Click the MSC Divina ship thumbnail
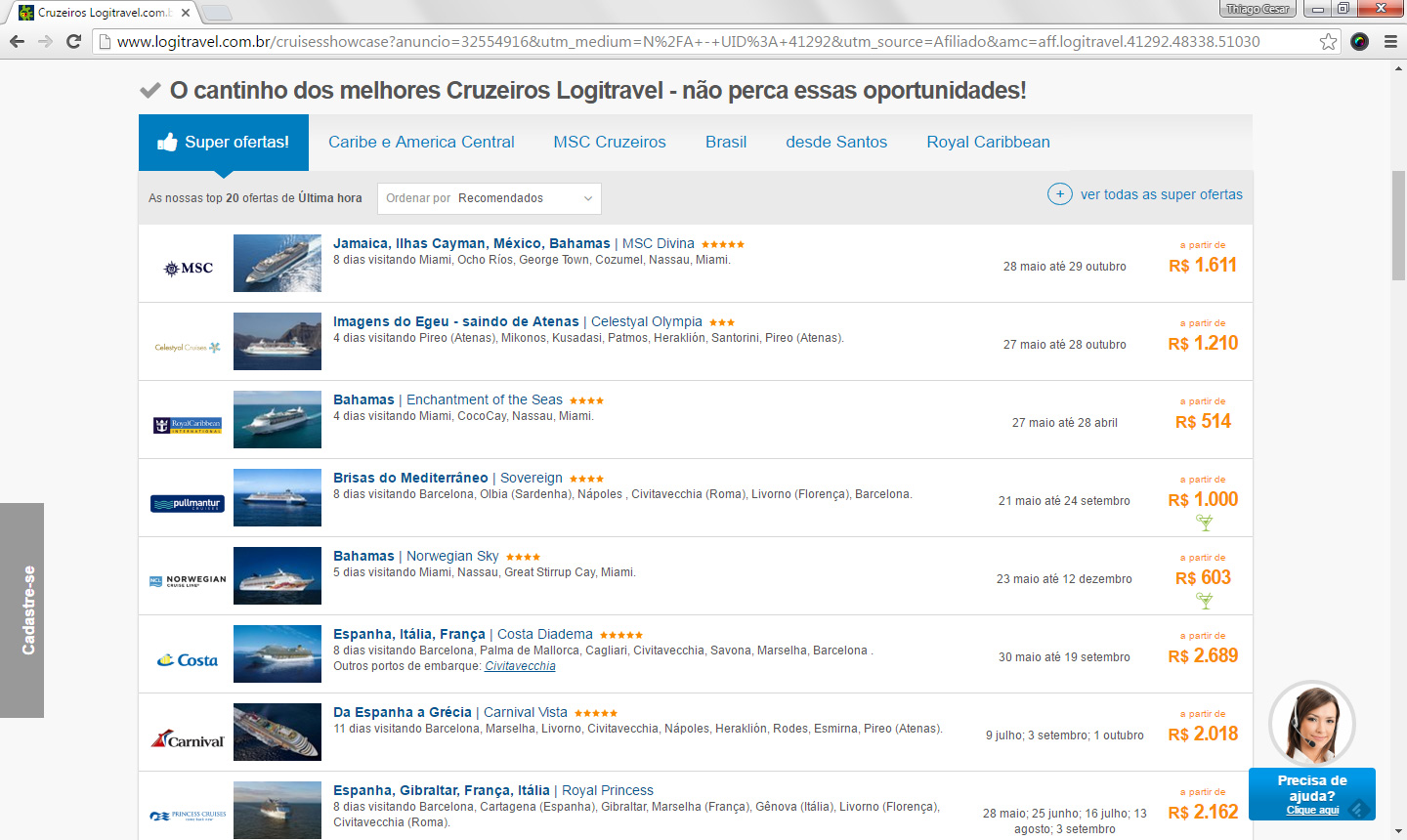Image resolution: width=1407 pixels, height=840 pixels. click(277, 263)
